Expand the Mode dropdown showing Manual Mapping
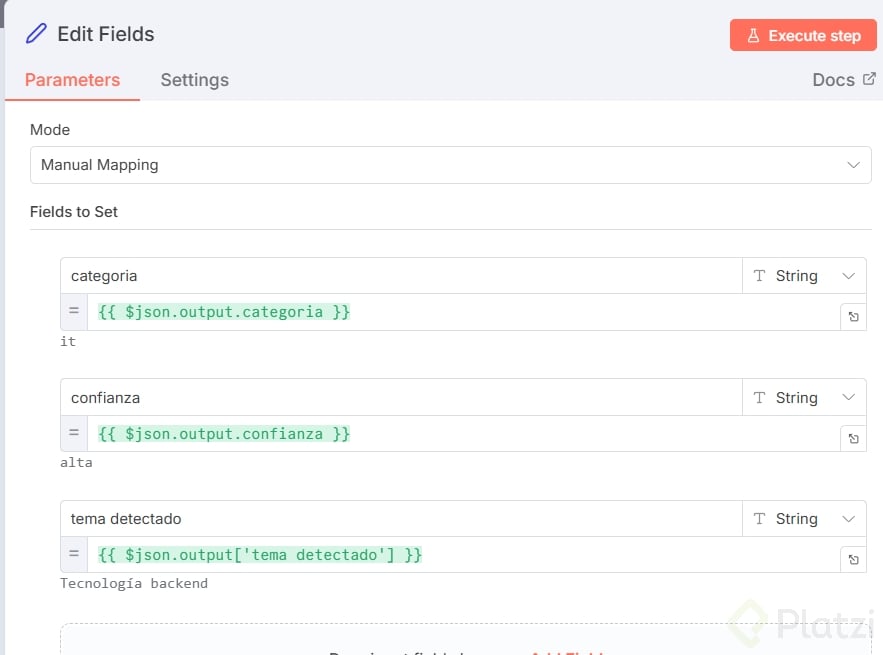The width and height of the screenshot is (883, 655). (x=450, y=165)
